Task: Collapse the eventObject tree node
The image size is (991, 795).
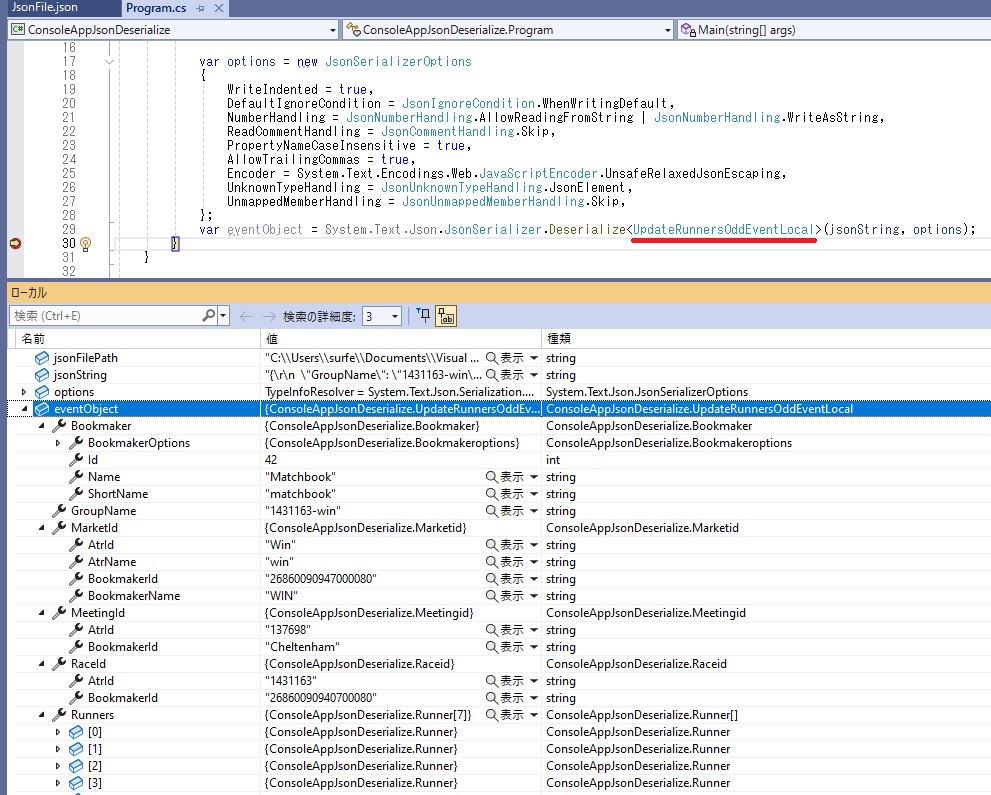Action: tap(25, 409)
